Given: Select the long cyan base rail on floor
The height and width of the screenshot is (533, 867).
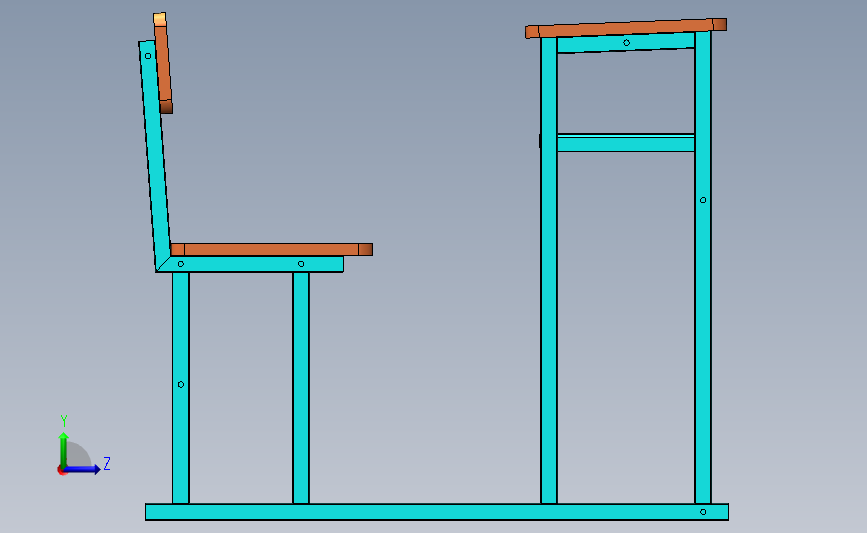Looking at the screenshot, I should 437,512.
